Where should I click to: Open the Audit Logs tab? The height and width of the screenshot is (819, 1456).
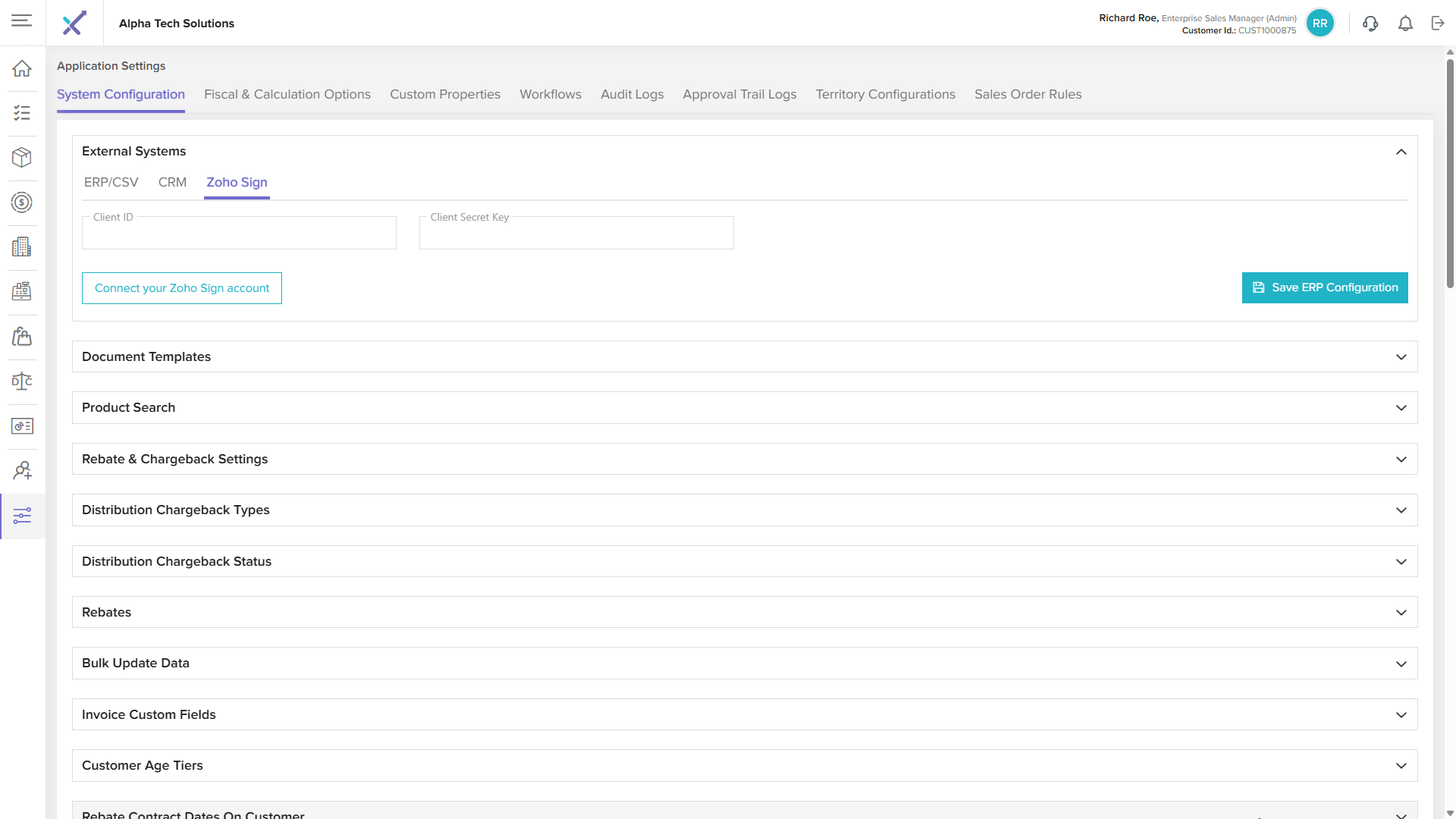[632, 95]
